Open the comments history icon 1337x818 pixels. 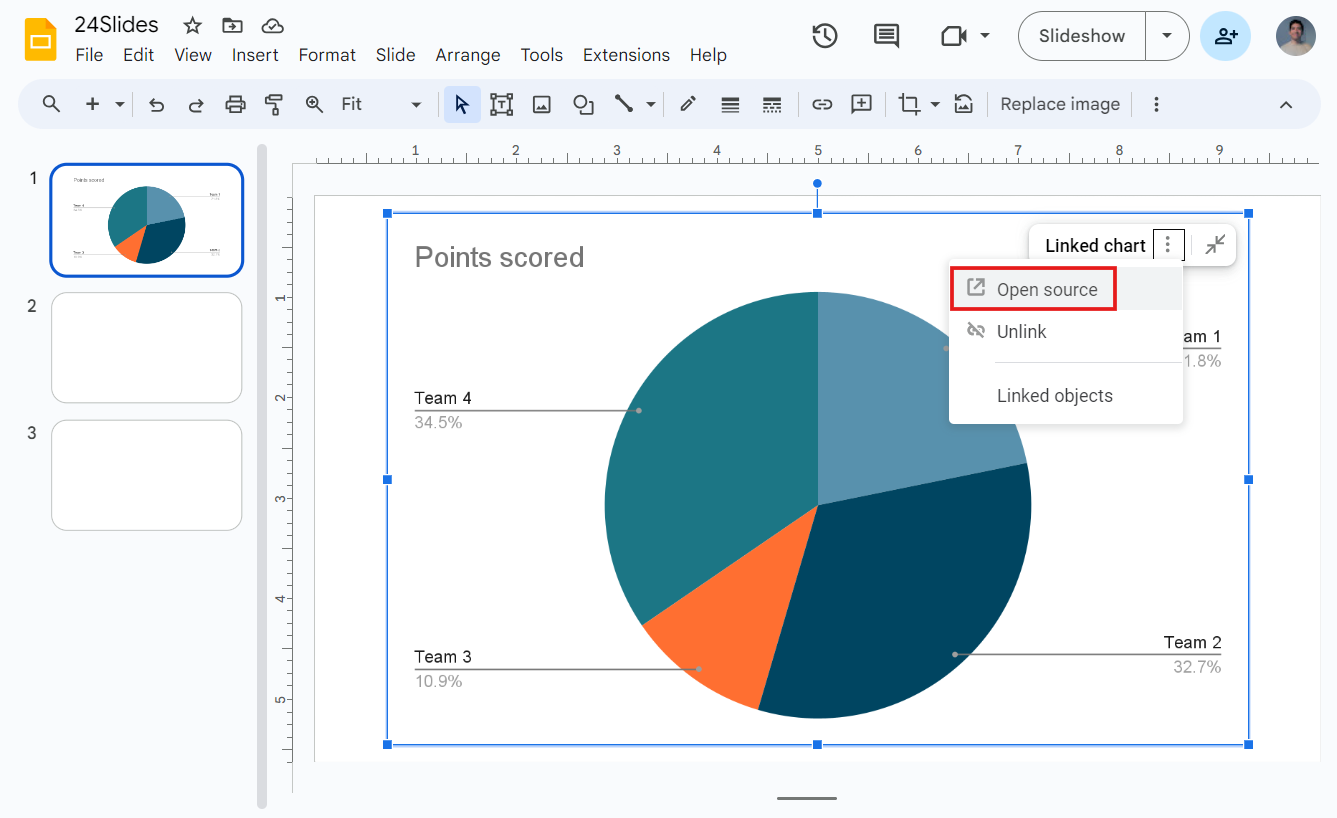coord(886,36)
